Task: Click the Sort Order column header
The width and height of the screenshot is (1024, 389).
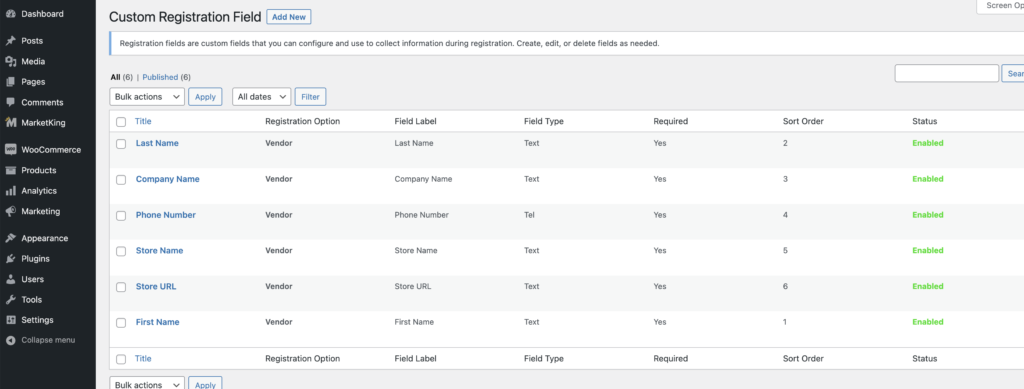Action: pyautogui.click(x=803, y=121)
